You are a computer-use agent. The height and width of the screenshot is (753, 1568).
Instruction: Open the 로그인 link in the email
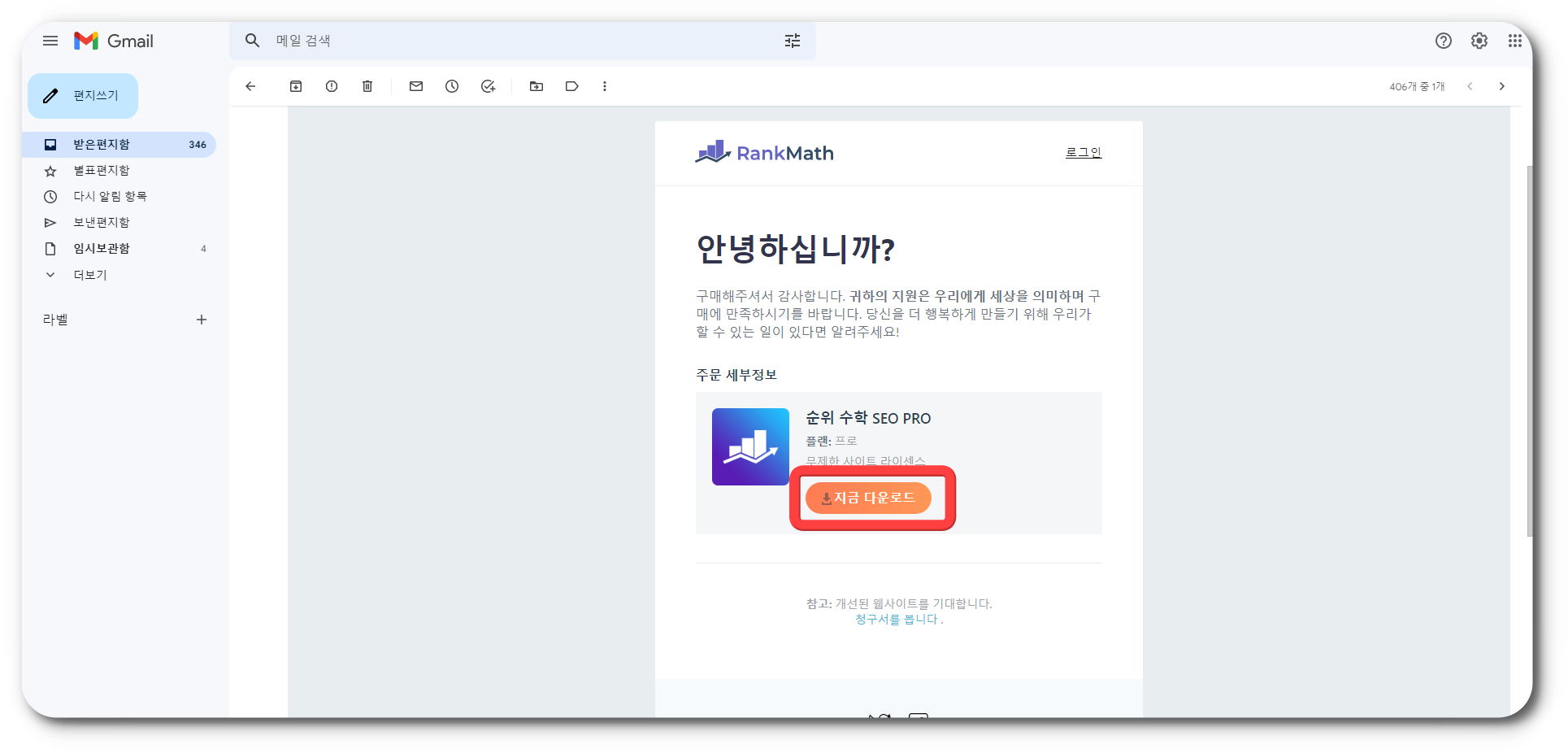[x=1083, y=151]
